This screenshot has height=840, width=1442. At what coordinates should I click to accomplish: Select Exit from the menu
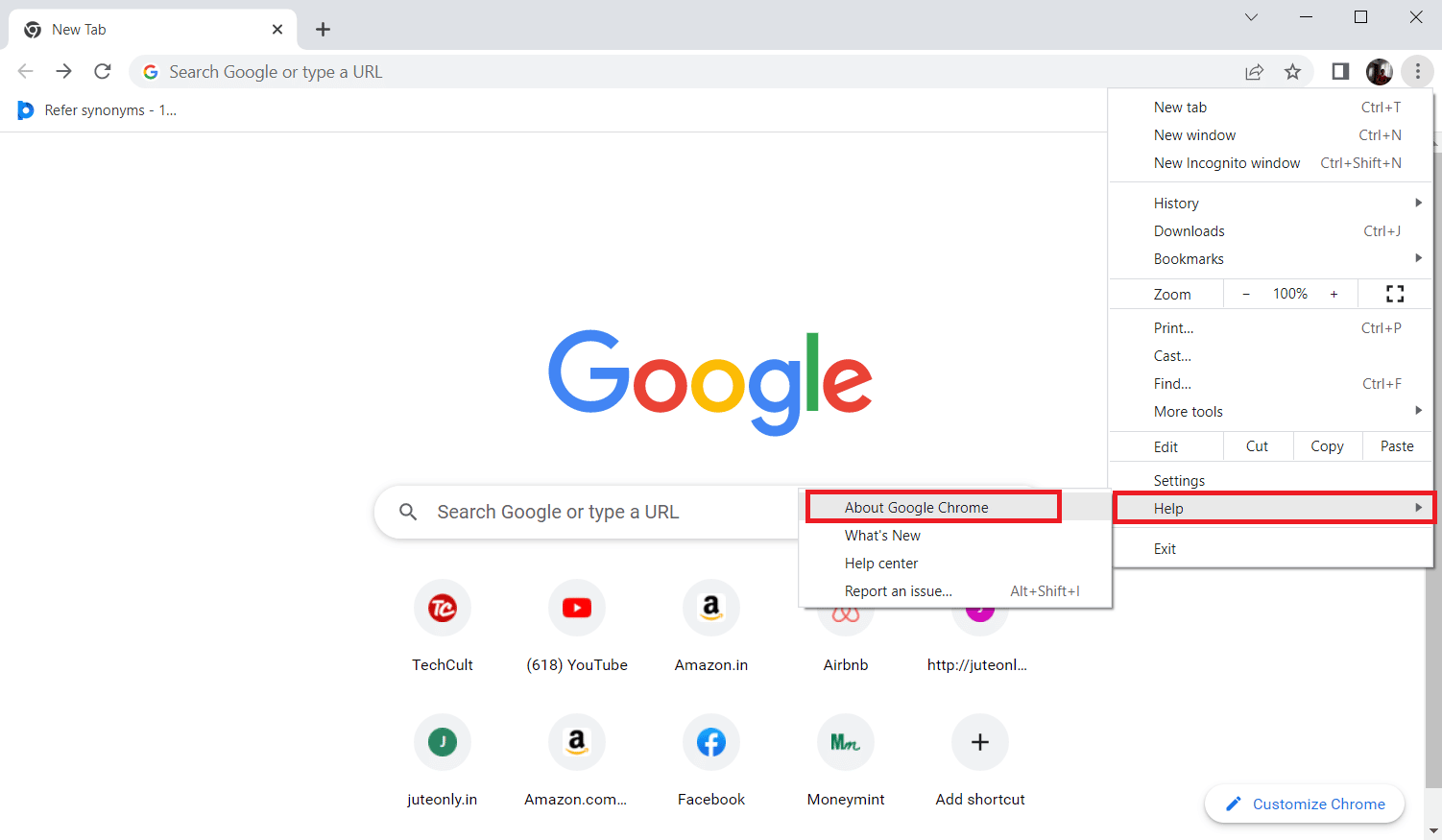1271,549
